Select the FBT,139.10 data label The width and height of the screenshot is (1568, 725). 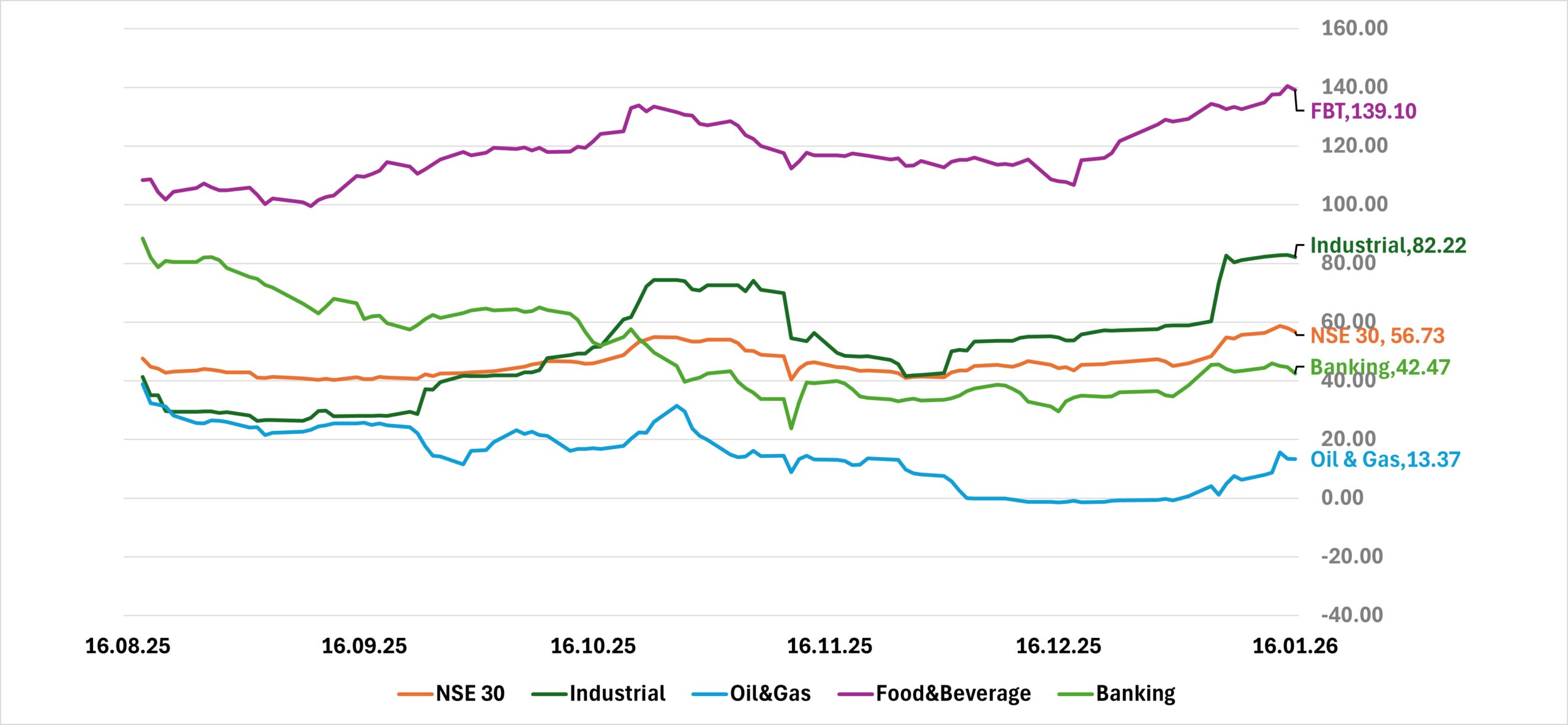(x=1363, y=112)
